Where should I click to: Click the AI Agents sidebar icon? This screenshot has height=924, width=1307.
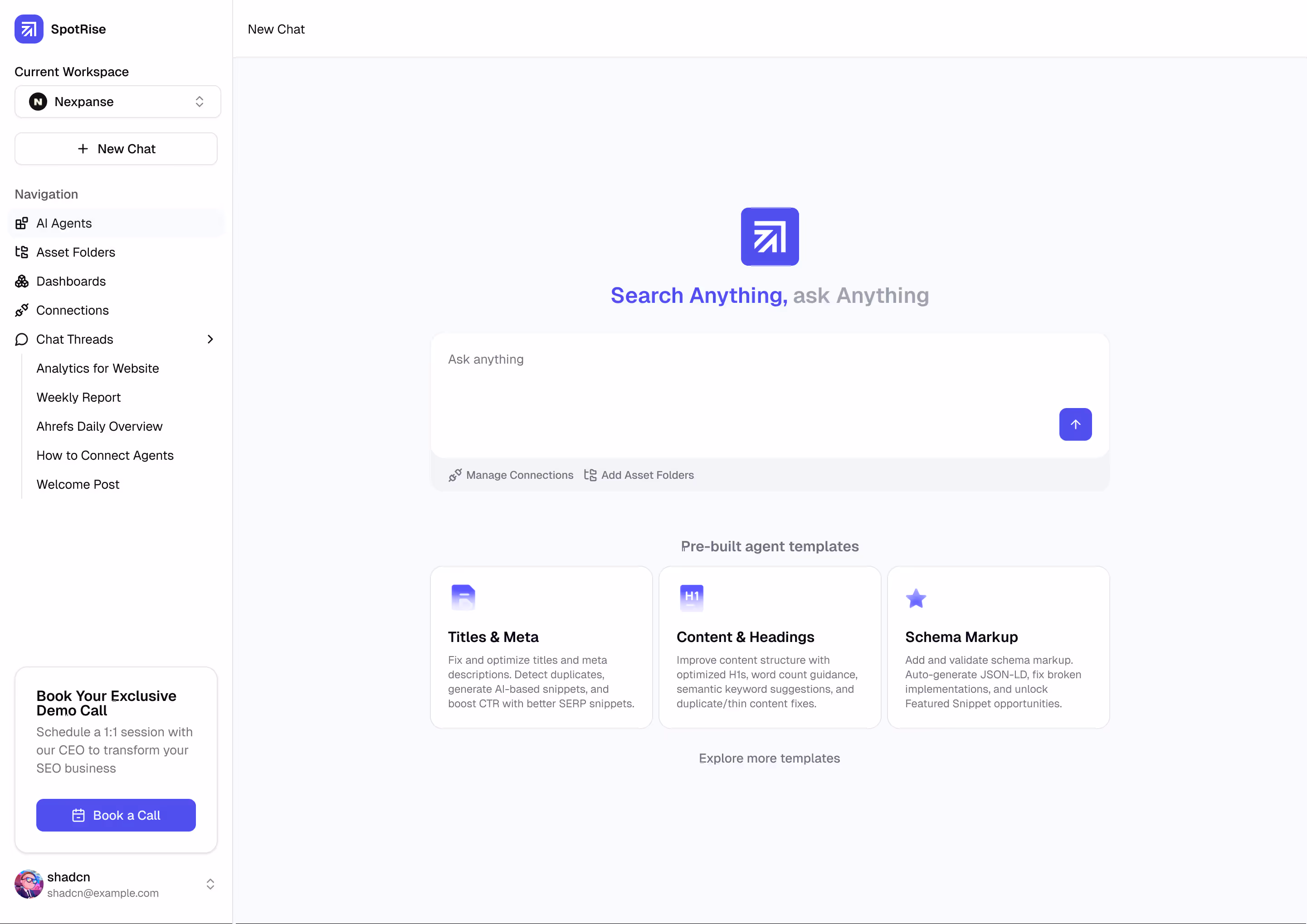click(x=22, y=223)
